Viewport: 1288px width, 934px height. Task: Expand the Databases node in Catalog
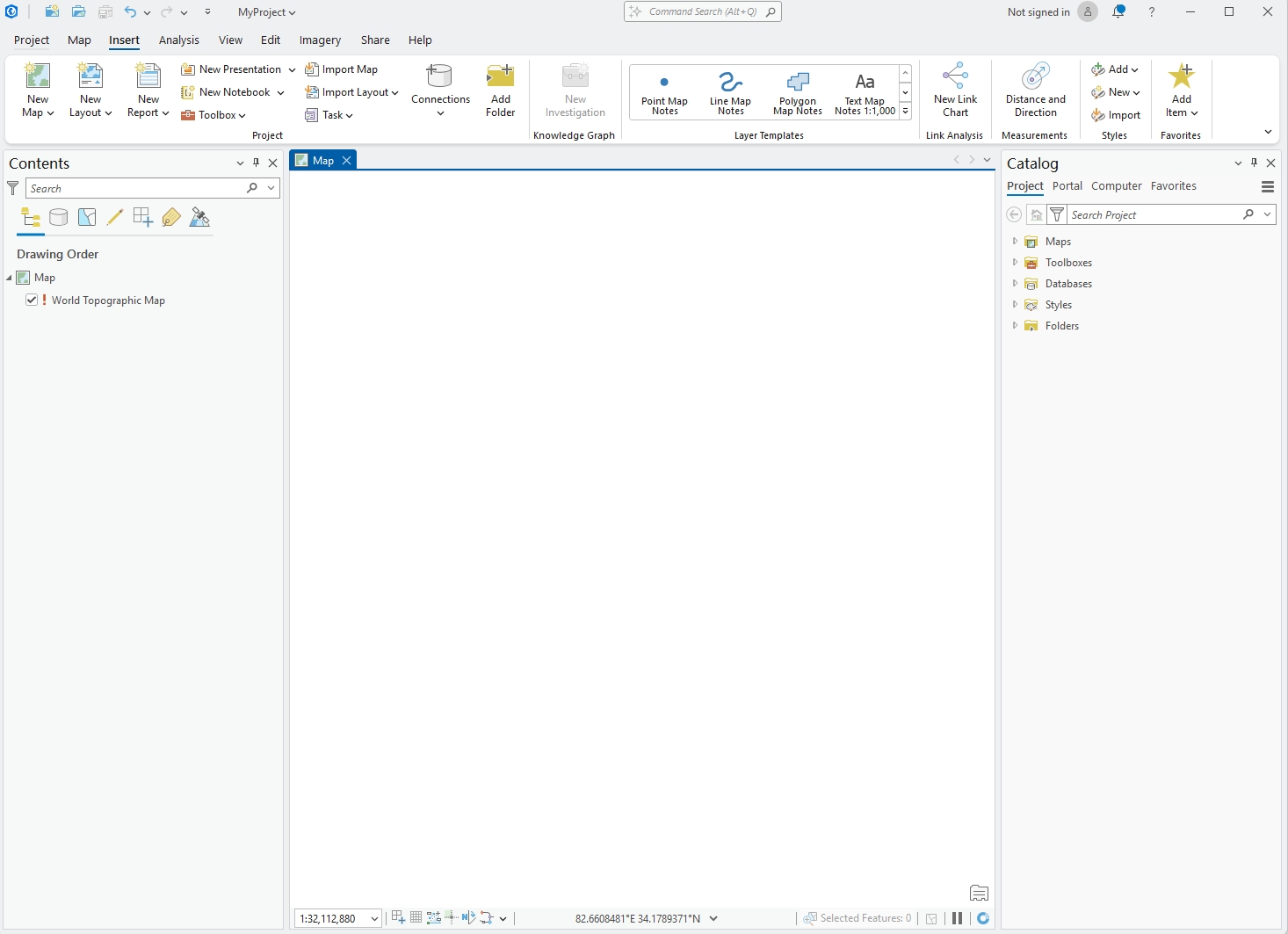(1015, 284)
